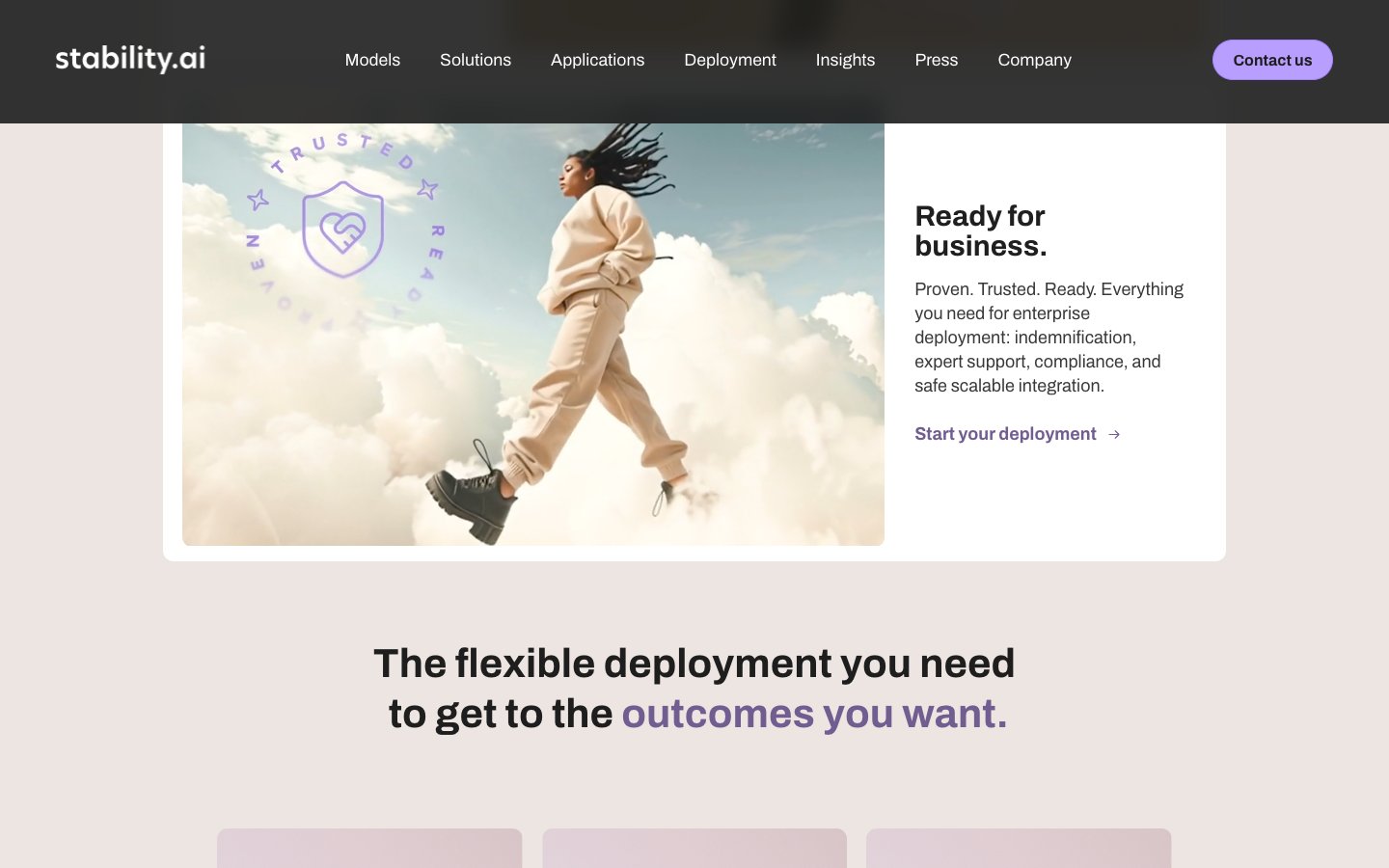The image size is (1389, 868).
Task: Open the Solutions navigation menu
Action: [476, 60]
